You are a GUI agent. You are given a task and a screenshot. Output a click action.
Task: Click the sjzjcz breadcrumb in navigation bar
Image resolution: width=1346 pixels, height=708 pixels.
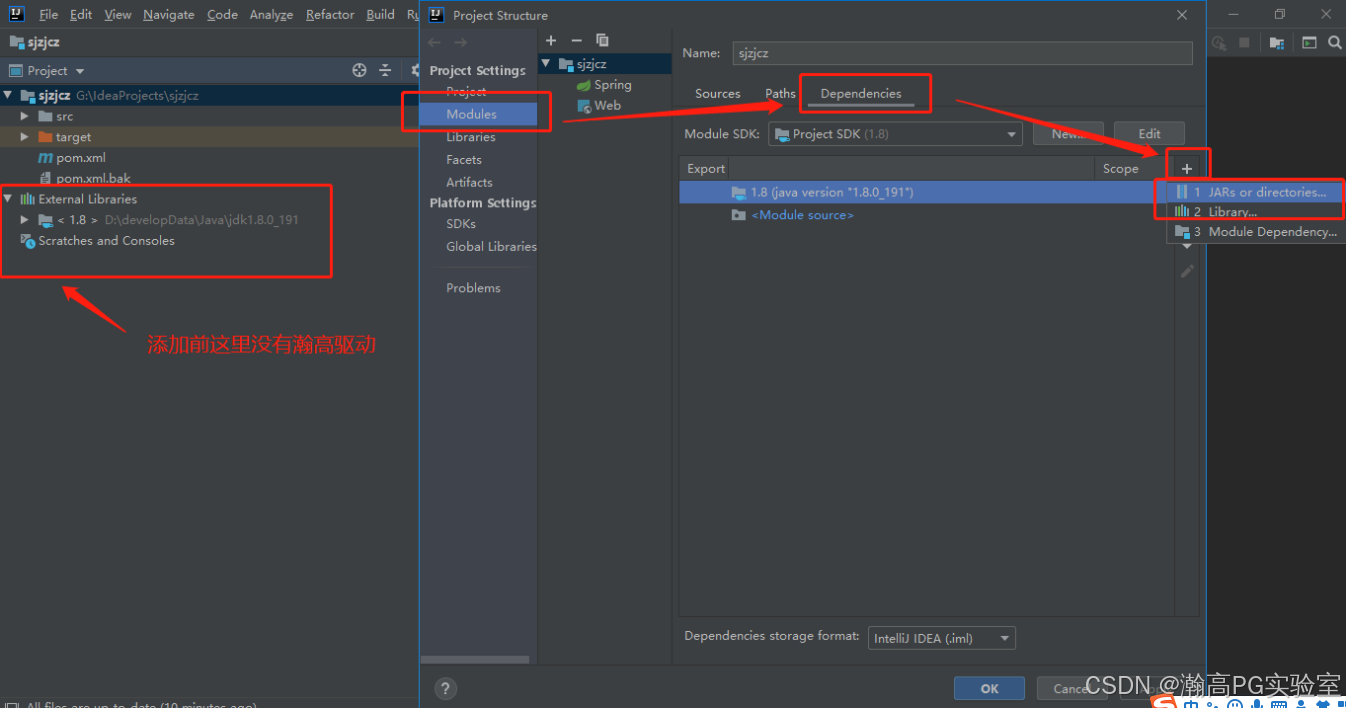coord(34,43)
